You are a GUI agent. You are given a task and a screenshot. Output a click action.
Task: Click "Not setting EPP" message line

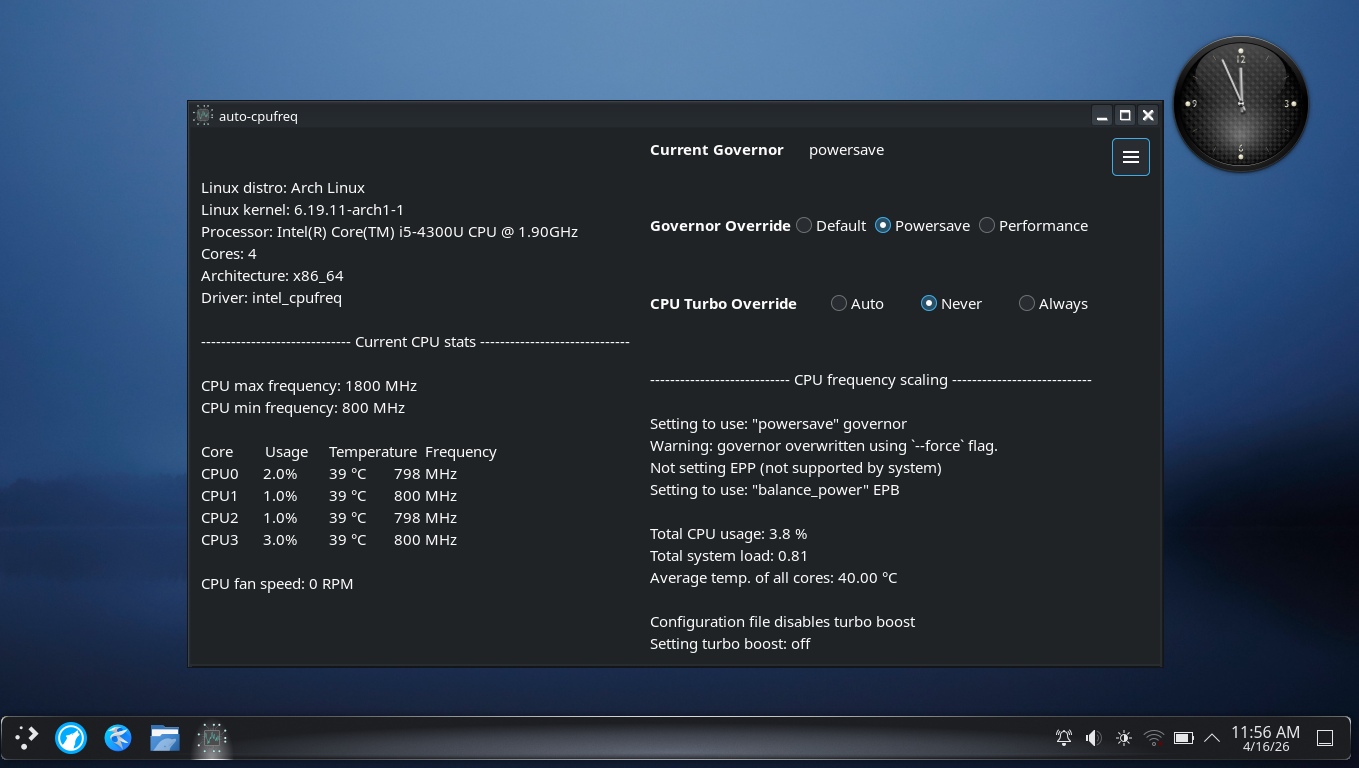click(x=796, y=468)
